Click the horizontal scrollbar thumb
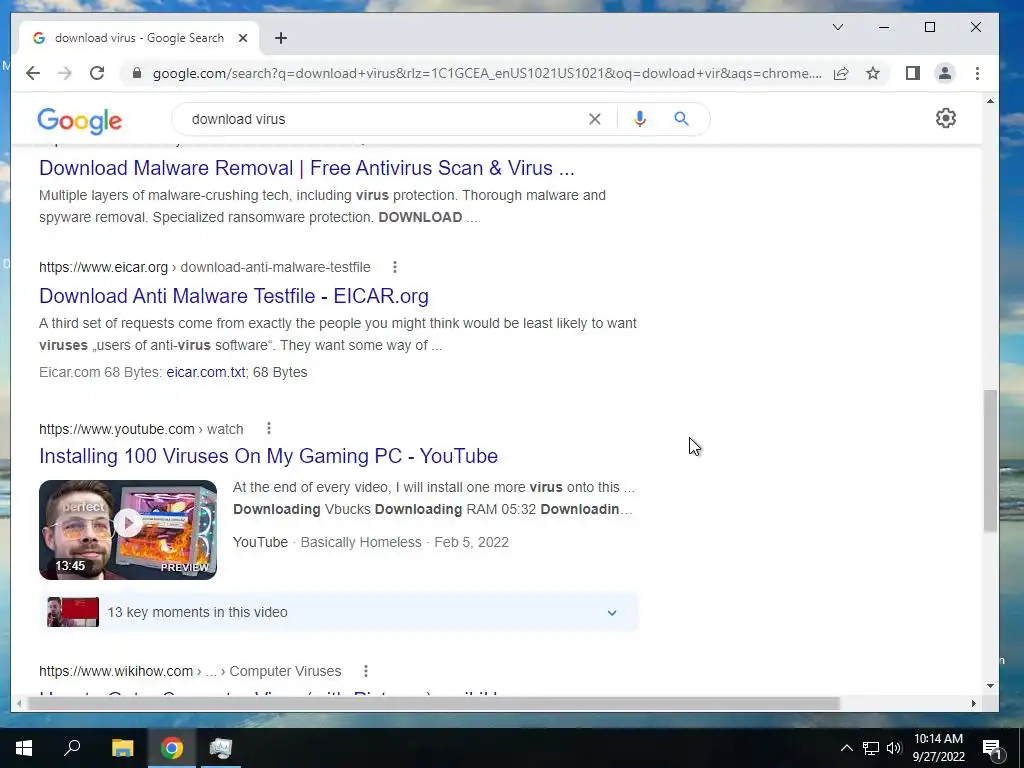Screen dimensions: 1024x768 point(434,703)
